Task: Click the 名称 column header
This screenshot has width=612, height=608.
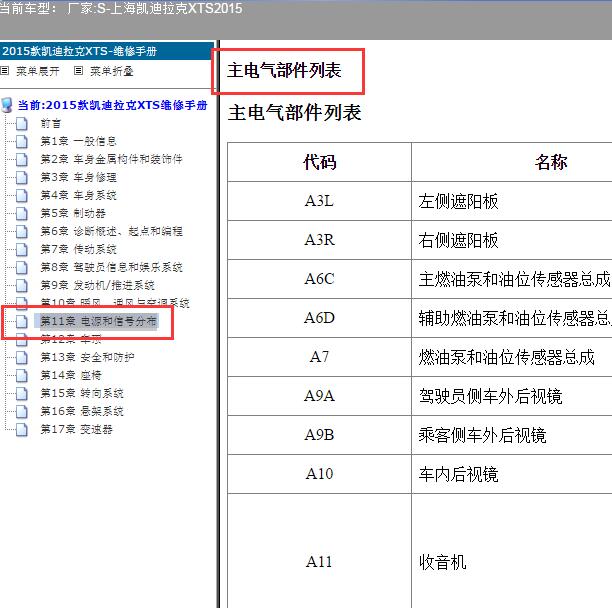Action: tap(512, 162)
